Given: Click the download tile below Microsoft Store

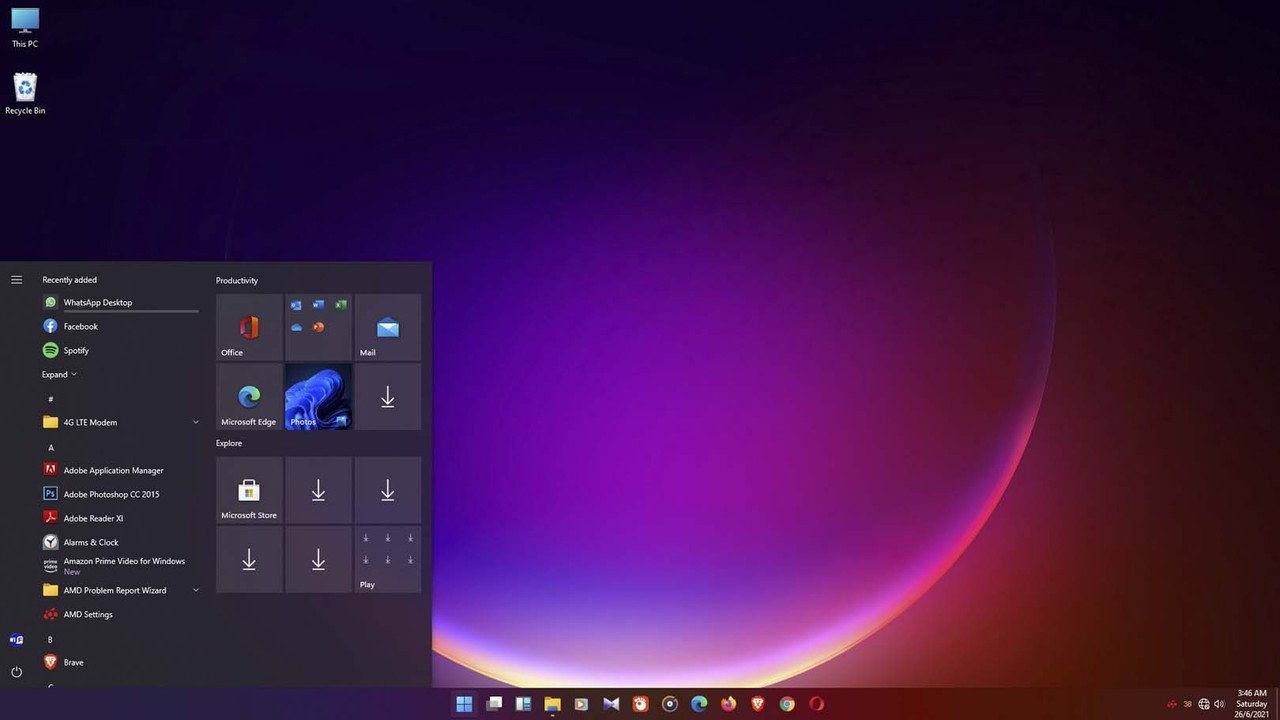Looking at the screenshot, I should [x=249, y=559].
